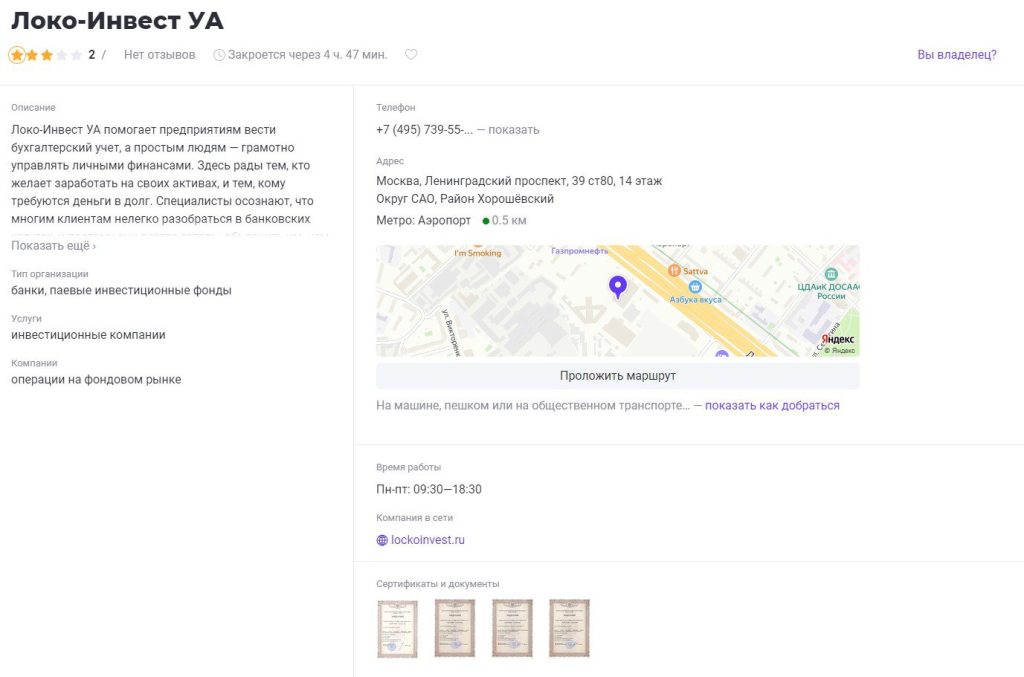
Task: Expand description with Показать ещё
Action: pyautogui.click(x=53, y=246)
